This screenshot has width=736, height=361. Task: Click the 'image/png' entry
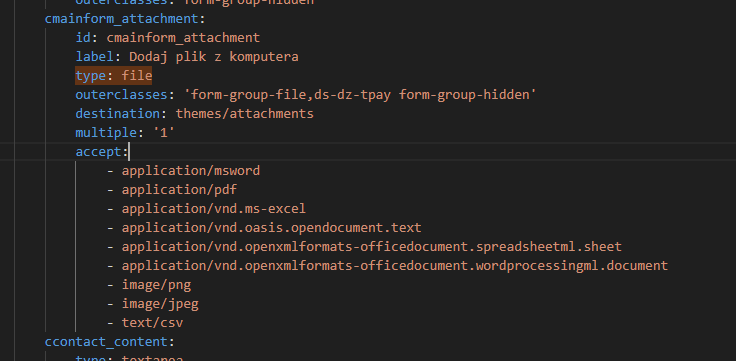click(x=156, y=285)
